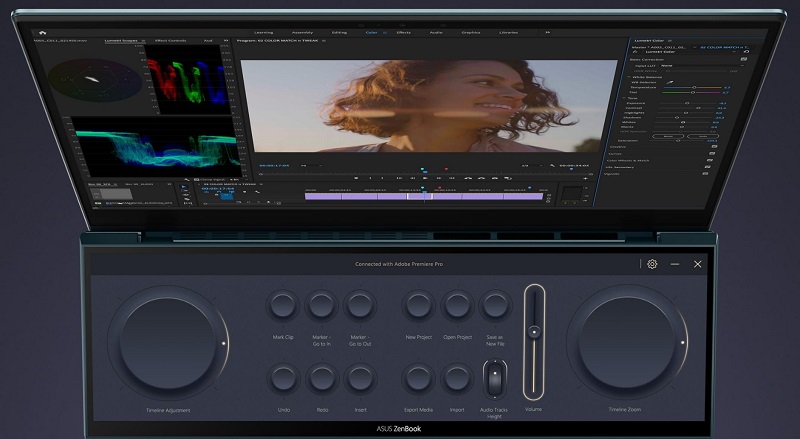
Task: Open the Master clip dropdown arrow
Action: [694, 47]
